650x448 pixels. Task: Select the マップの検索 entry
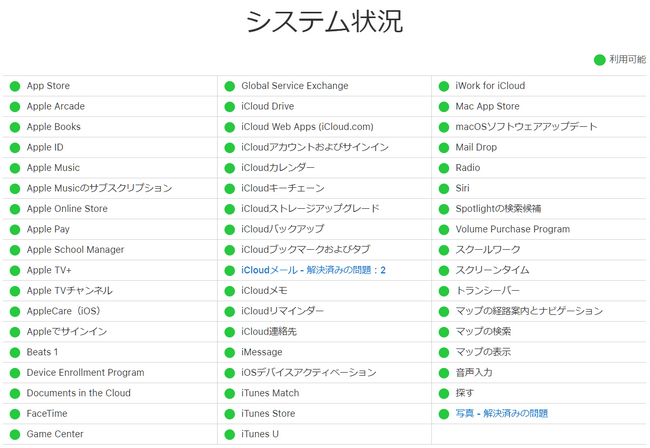tap(483, 332)
